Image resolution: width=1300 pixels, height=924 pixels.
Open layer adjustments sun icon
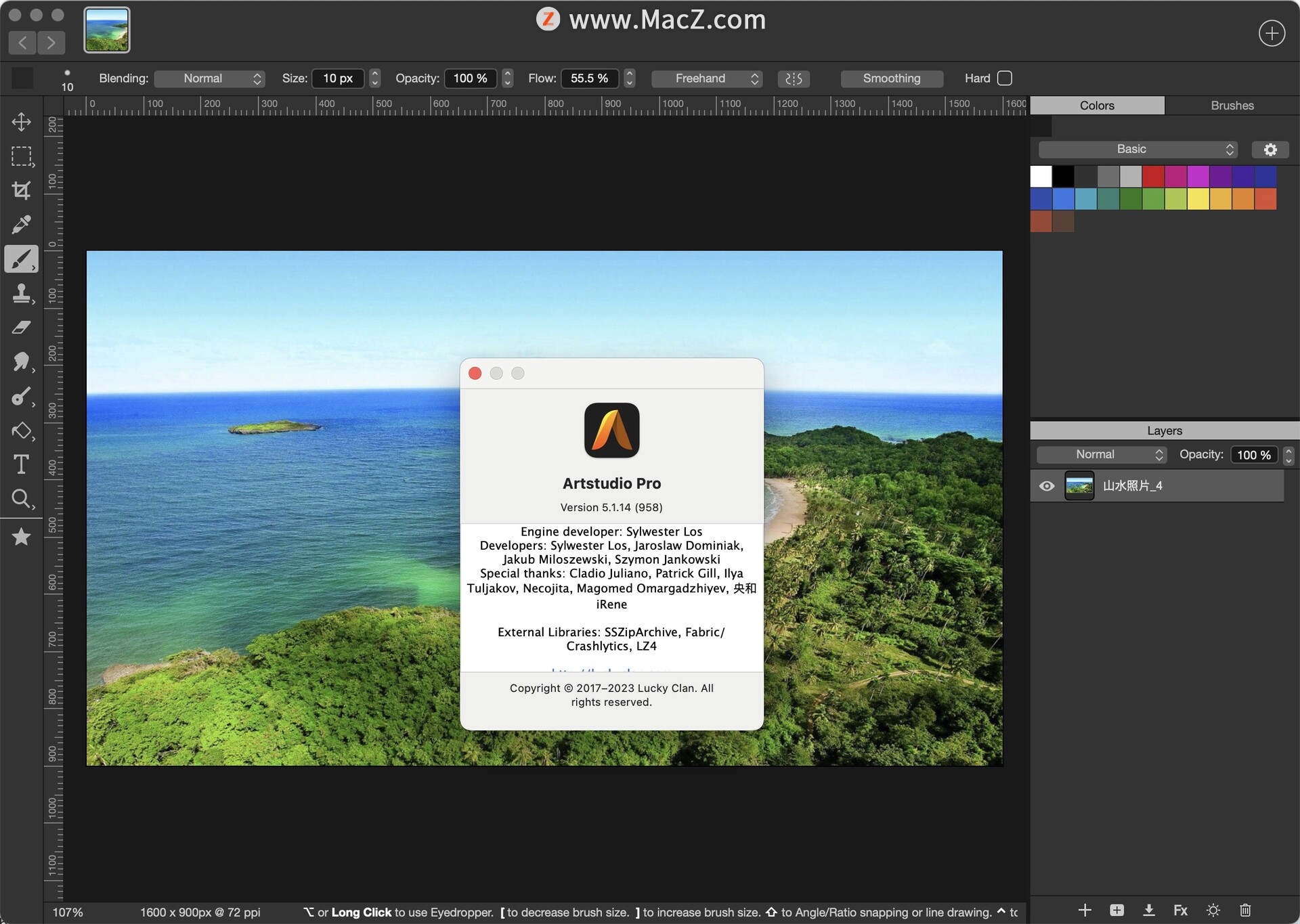(1213, 910)
